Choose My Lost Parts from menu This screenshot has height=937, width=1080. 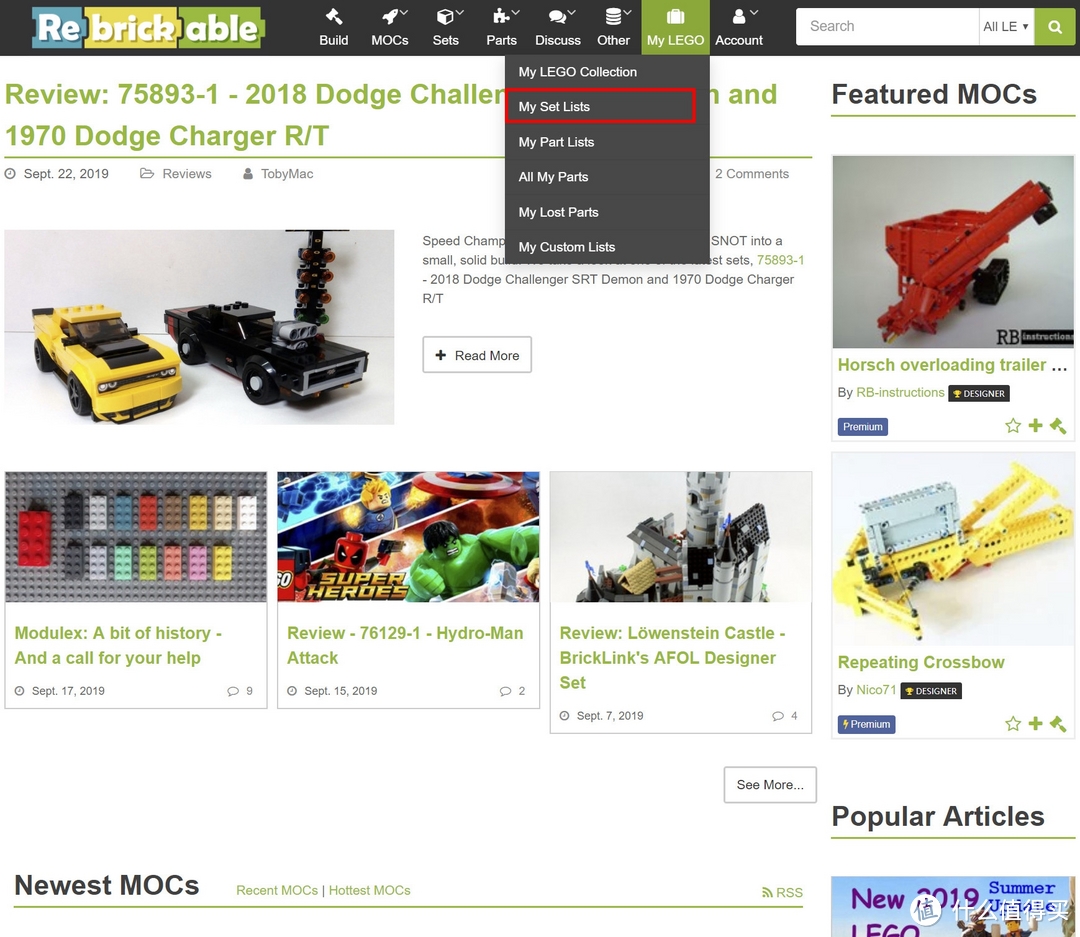click(x=608, y=212)
